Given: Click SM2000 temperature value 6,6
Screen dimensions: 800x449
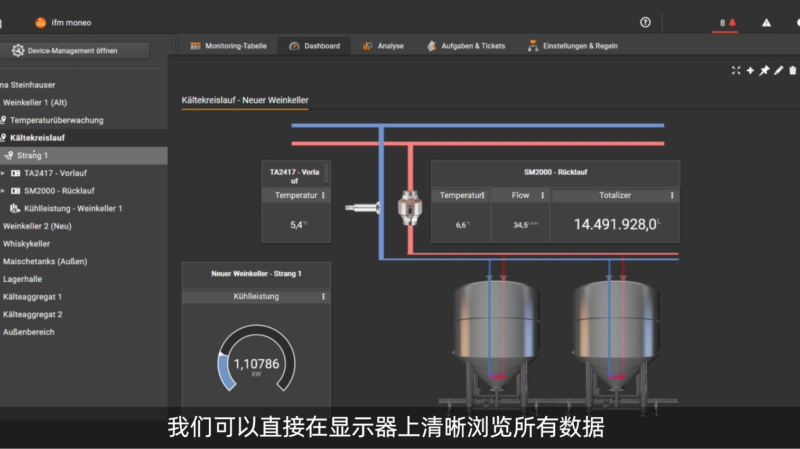Looking at the screenshot, I should click(462, 225).
